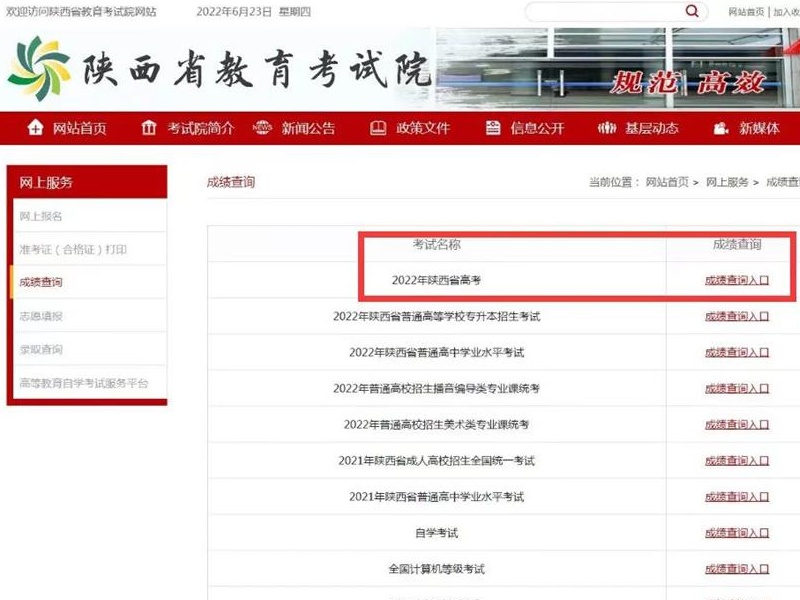The width and height of the screenshot is (800, 600).
Task: Click the magnifier search icon
Action: (692, 11)
